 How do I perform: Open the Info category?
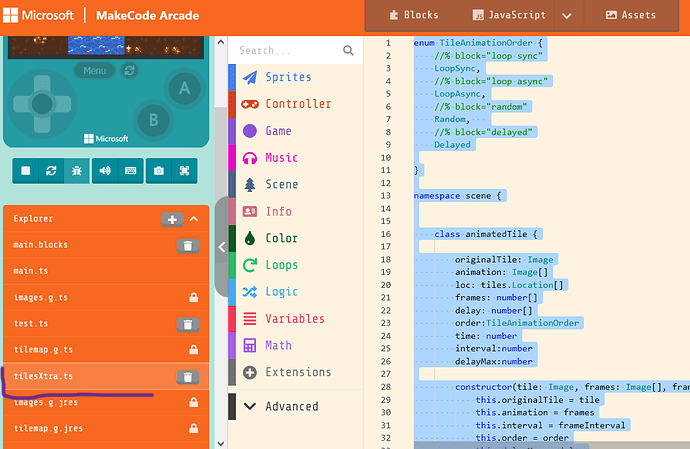(295, 211)
